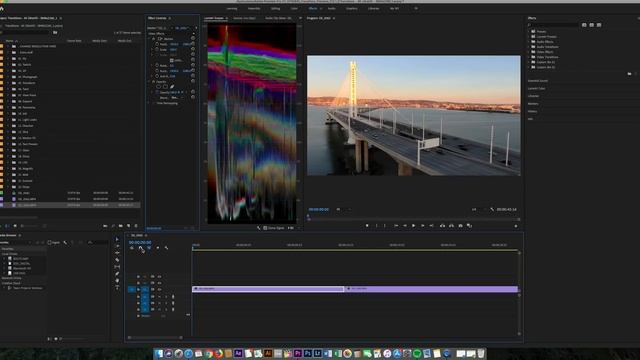Create new bin in Project panel
Image resolution: width=640 pixels, height=360 pixels.
point(121,226)
